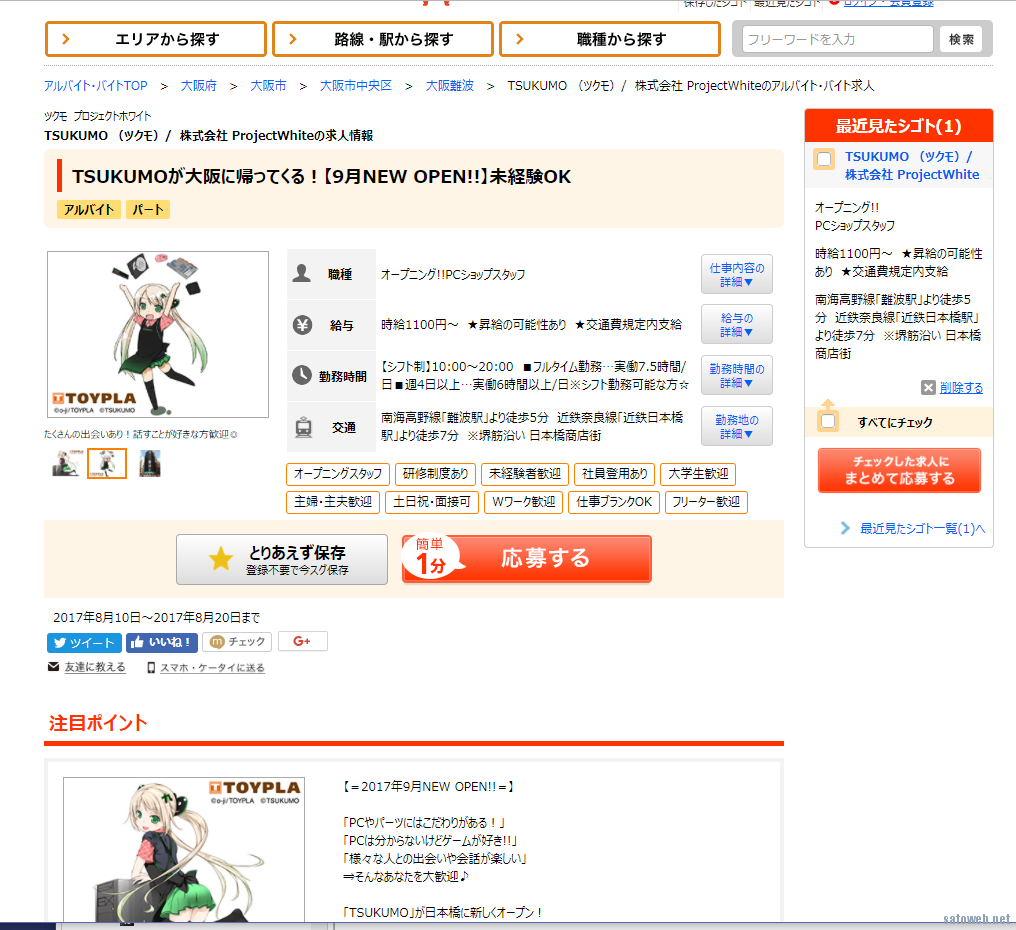
Task: Click the アルバイト employment type badge
Action: pyautogui.click(x=89, y=209)
